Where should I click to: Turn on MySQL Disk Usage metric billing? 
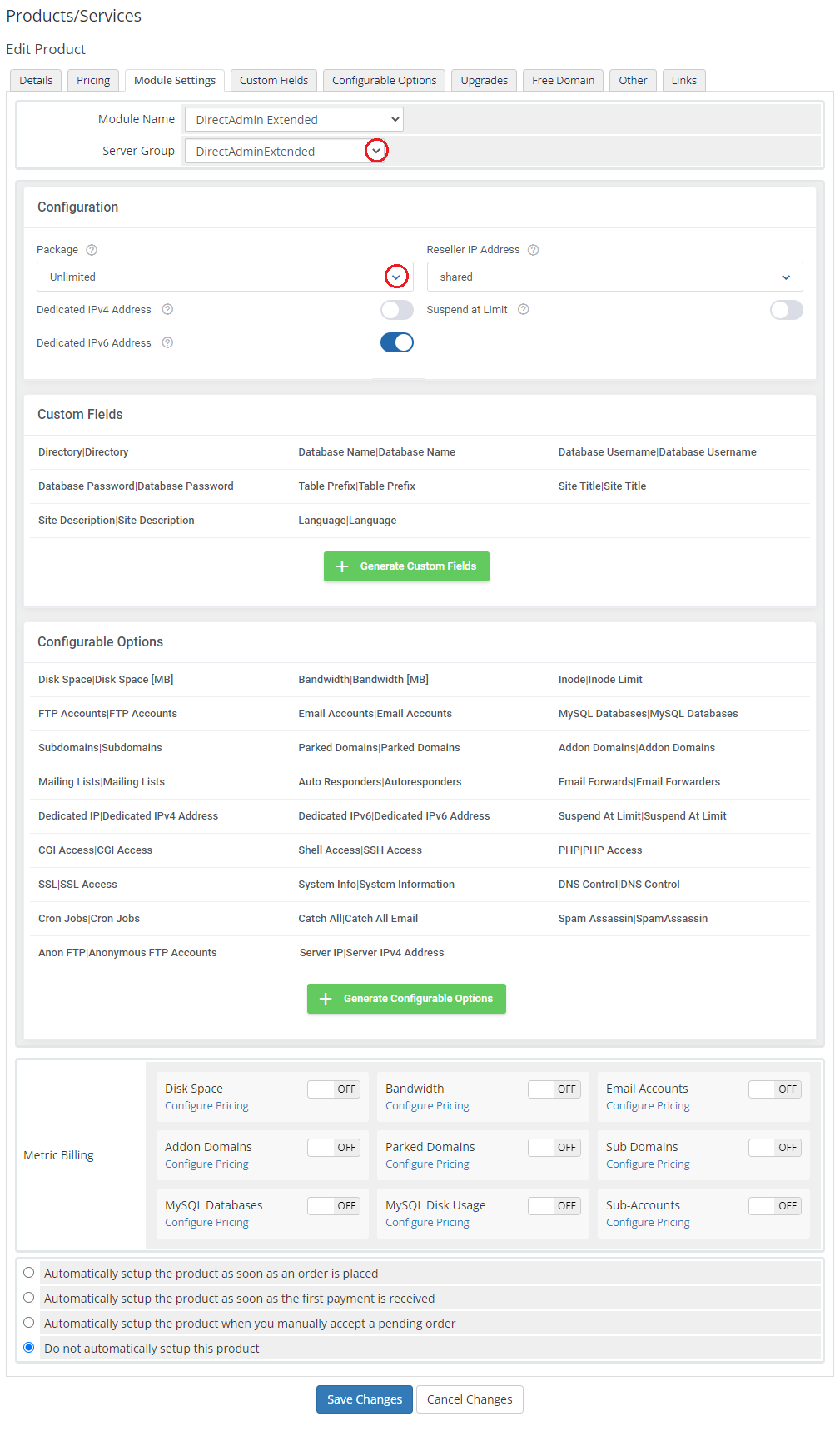tap(554, 1206)
